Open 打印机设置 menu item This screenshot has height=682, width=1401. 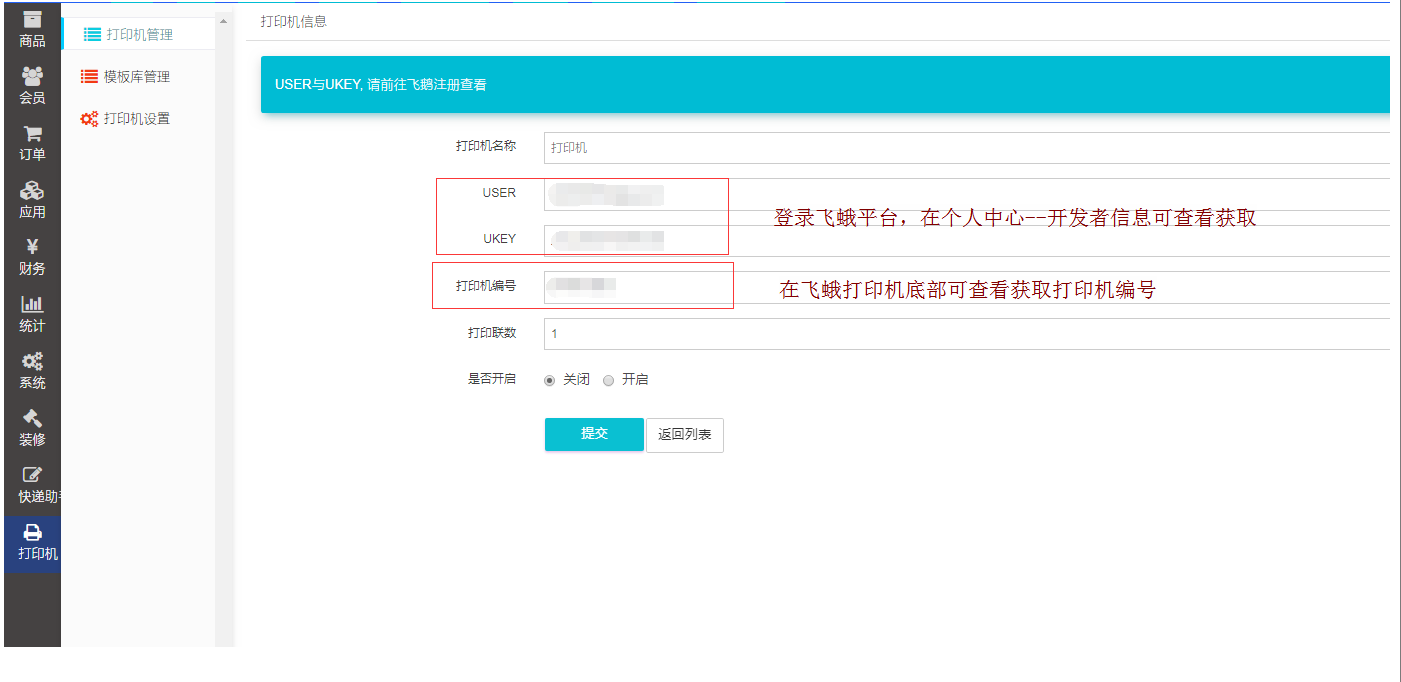pos(136,119)
